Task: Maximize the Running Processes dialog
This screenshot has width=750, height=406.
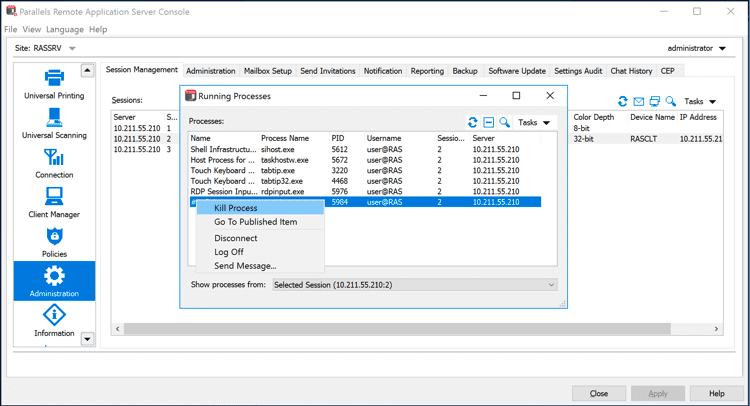Action: point(516,96)
